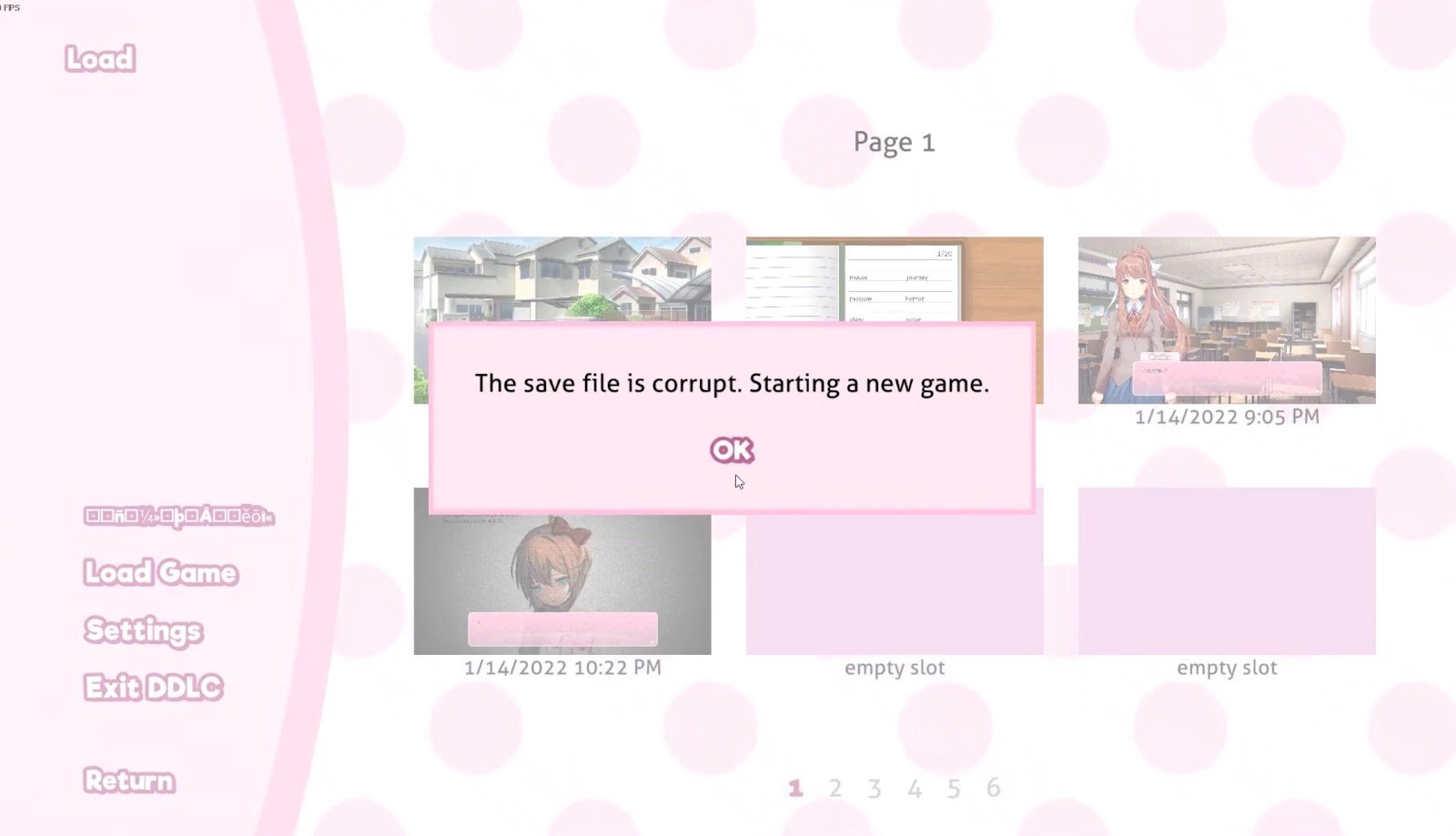Select the glitched text menu entry
The height and width of the screenshot is (836, 1456).
click(x=178, y=517)
